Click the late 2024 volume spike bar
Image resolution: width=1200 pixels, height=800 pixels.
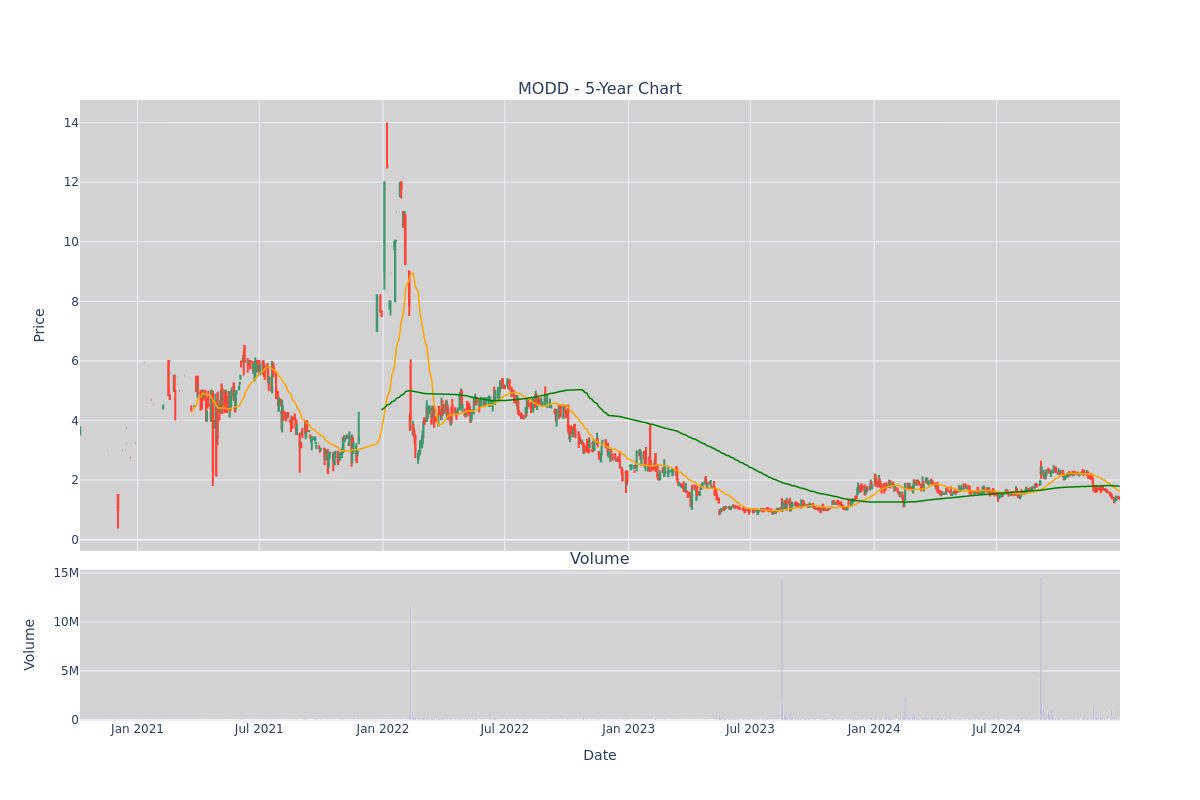pyautogui.click(x=1040, y=648)
